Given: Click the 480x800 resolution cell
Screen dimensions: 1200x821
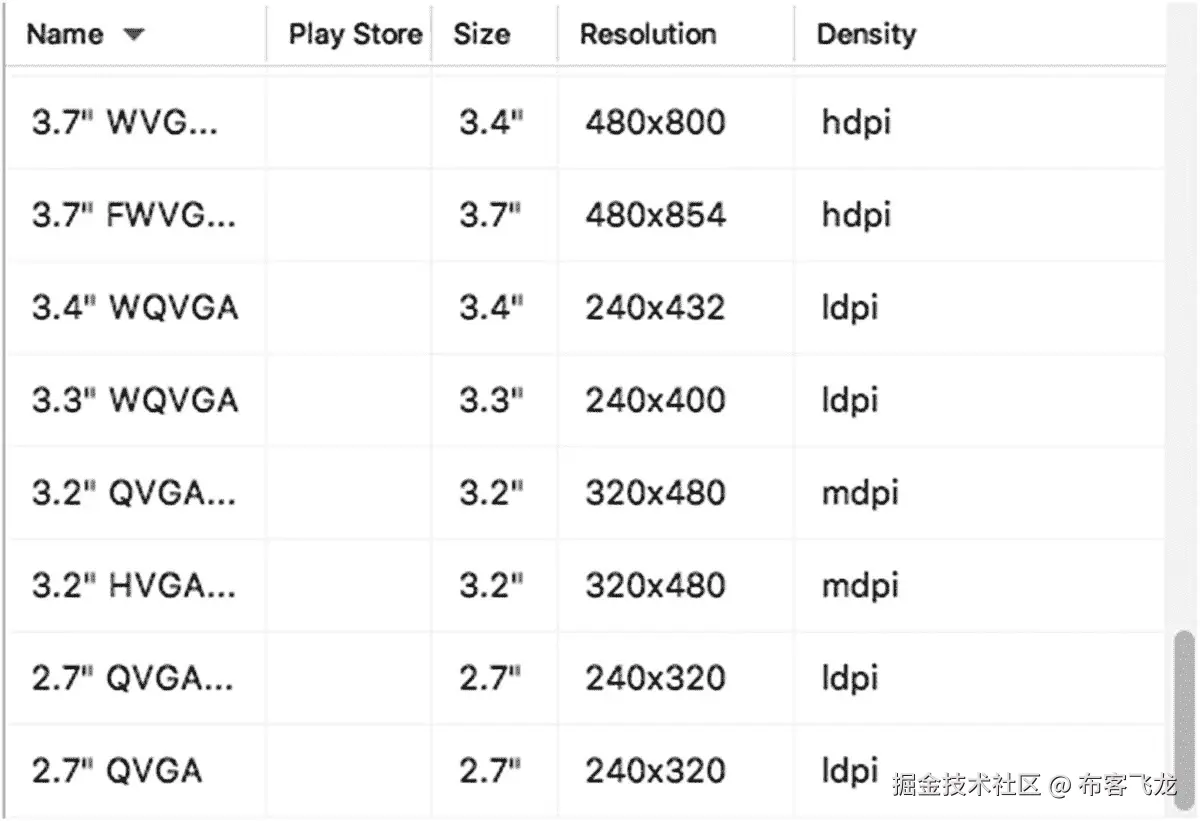Looking at the screenshot, I should point(653,122).
